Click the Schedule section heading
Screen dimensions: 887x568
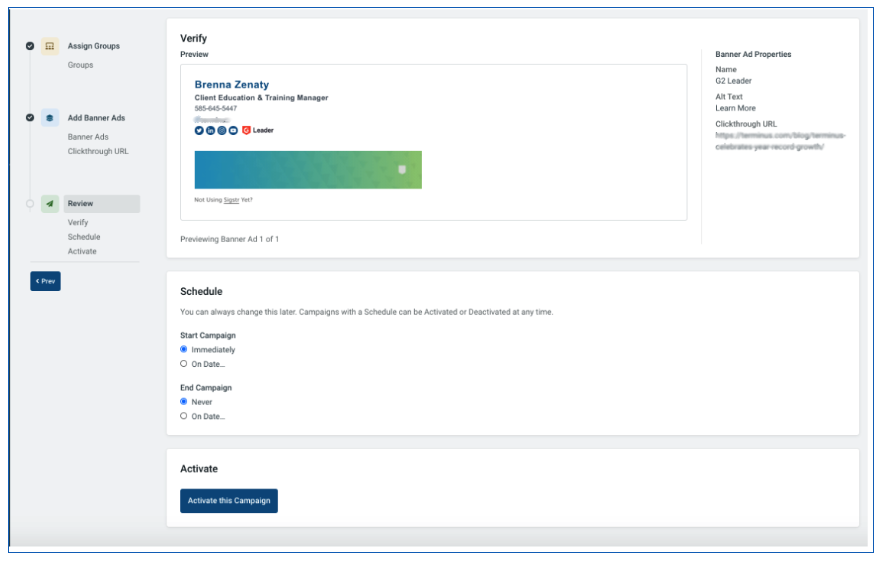[201, 292]
